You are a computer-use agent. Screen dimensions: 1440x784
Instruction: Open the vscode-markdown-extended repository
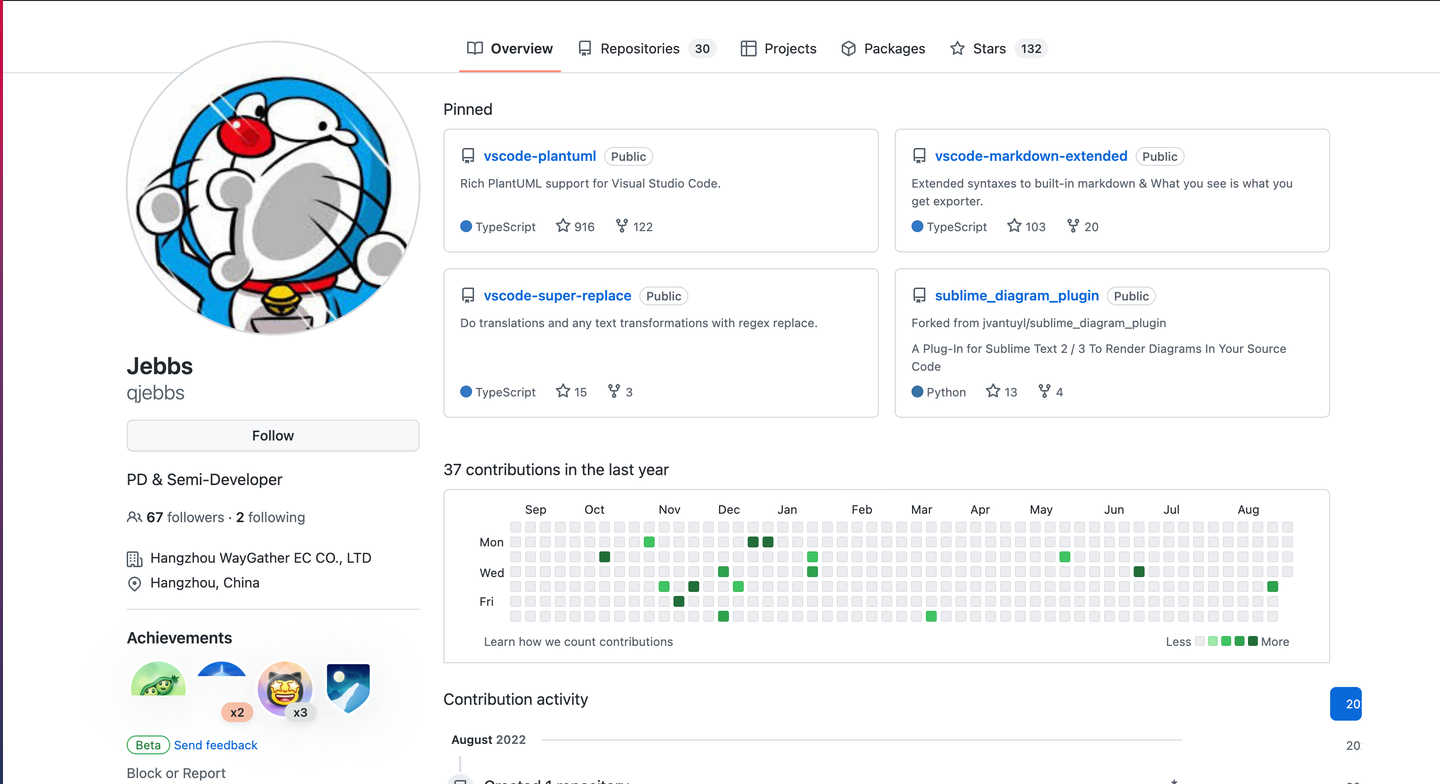click(x=1031, y=156)
